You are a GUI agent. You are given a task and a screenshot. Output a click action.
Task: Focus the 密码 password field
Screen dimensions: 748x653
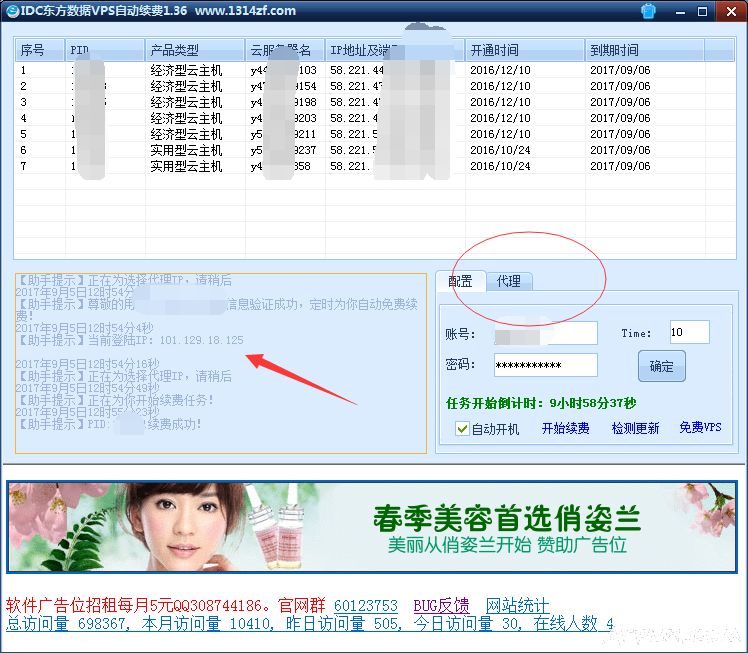coord(545,365)
